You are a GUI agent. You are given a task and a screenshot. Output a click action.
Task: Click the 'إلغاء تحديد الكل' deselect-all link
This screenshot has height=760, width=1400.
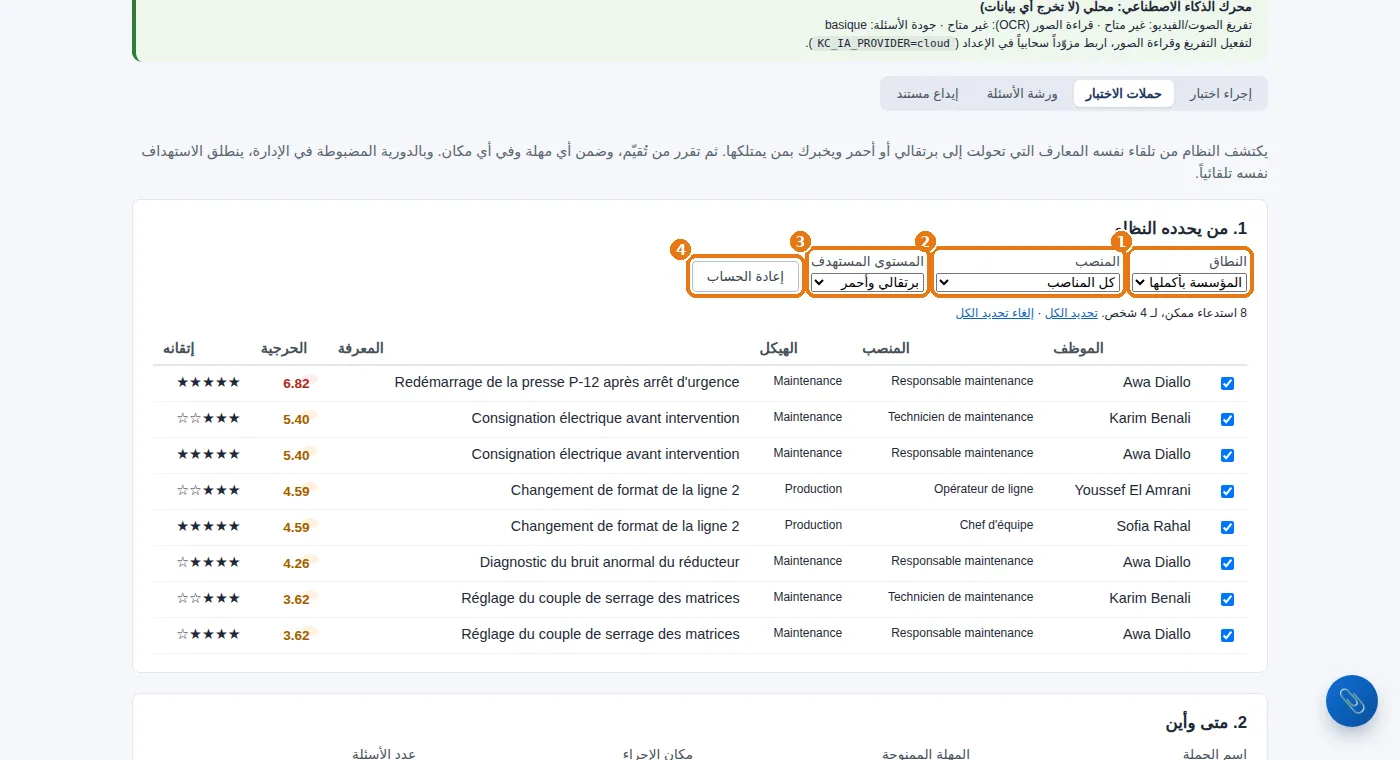click(x=995, y=313)
